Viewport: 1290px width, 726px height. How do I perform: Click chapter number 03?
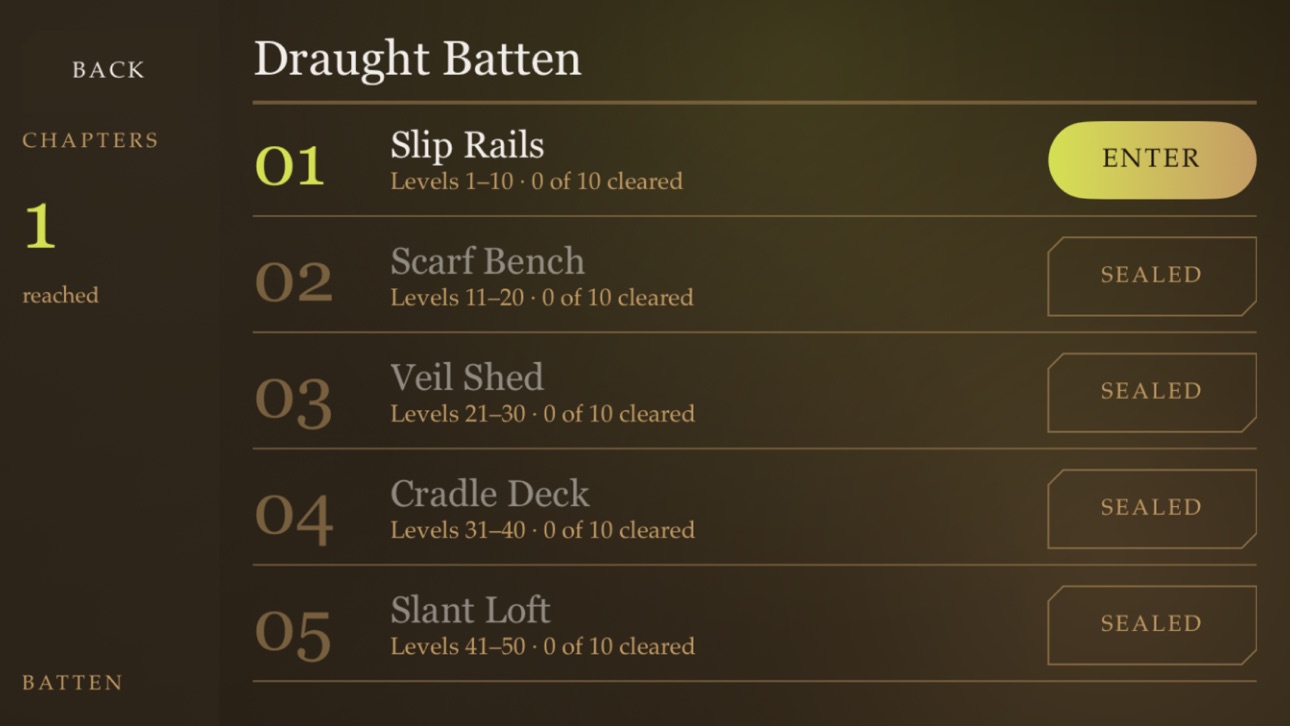coord(294,401)
